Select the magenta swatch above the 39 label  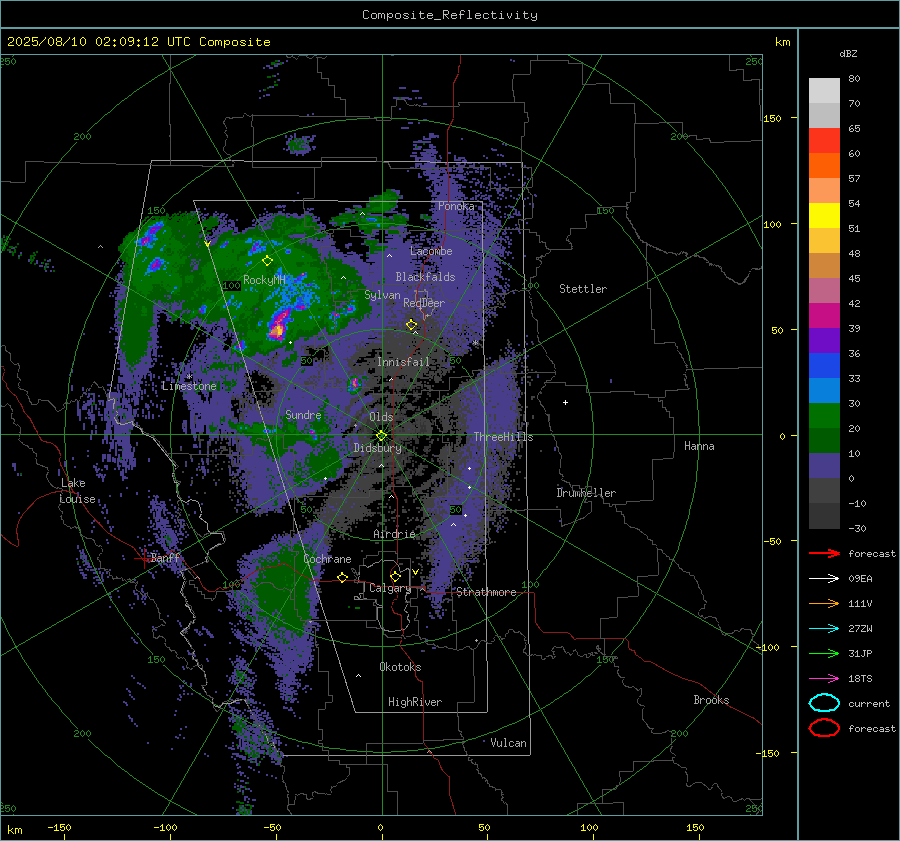824,316
